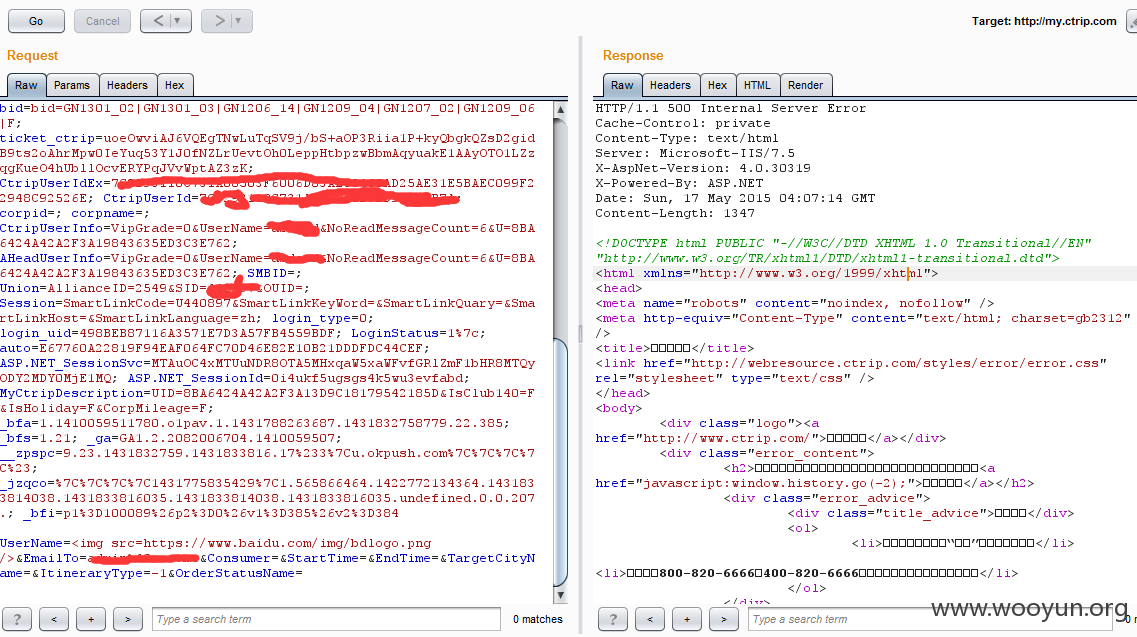1137x637 pixels.
Task: Select the Request Raw tab
Action: pyautogui.click(x=26, y=85)
